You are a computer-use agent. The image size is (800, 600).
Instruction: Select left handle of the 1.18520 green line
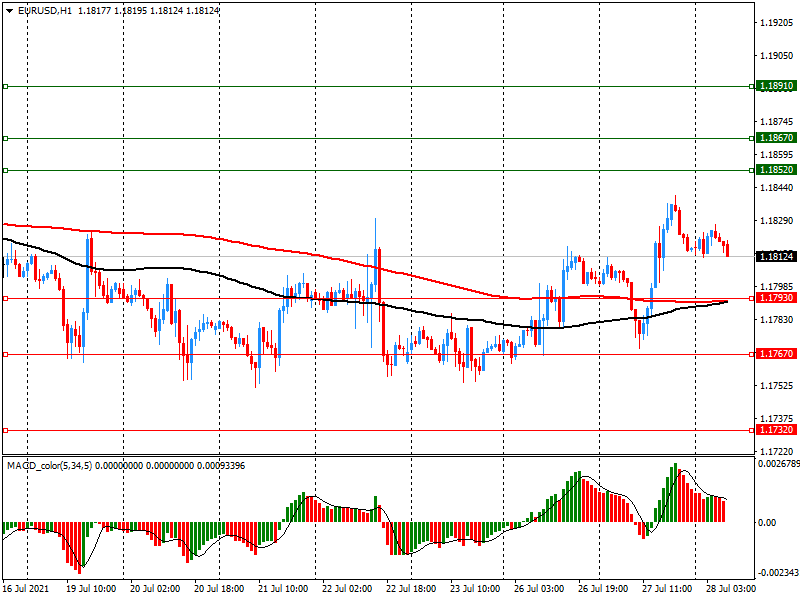6,170
